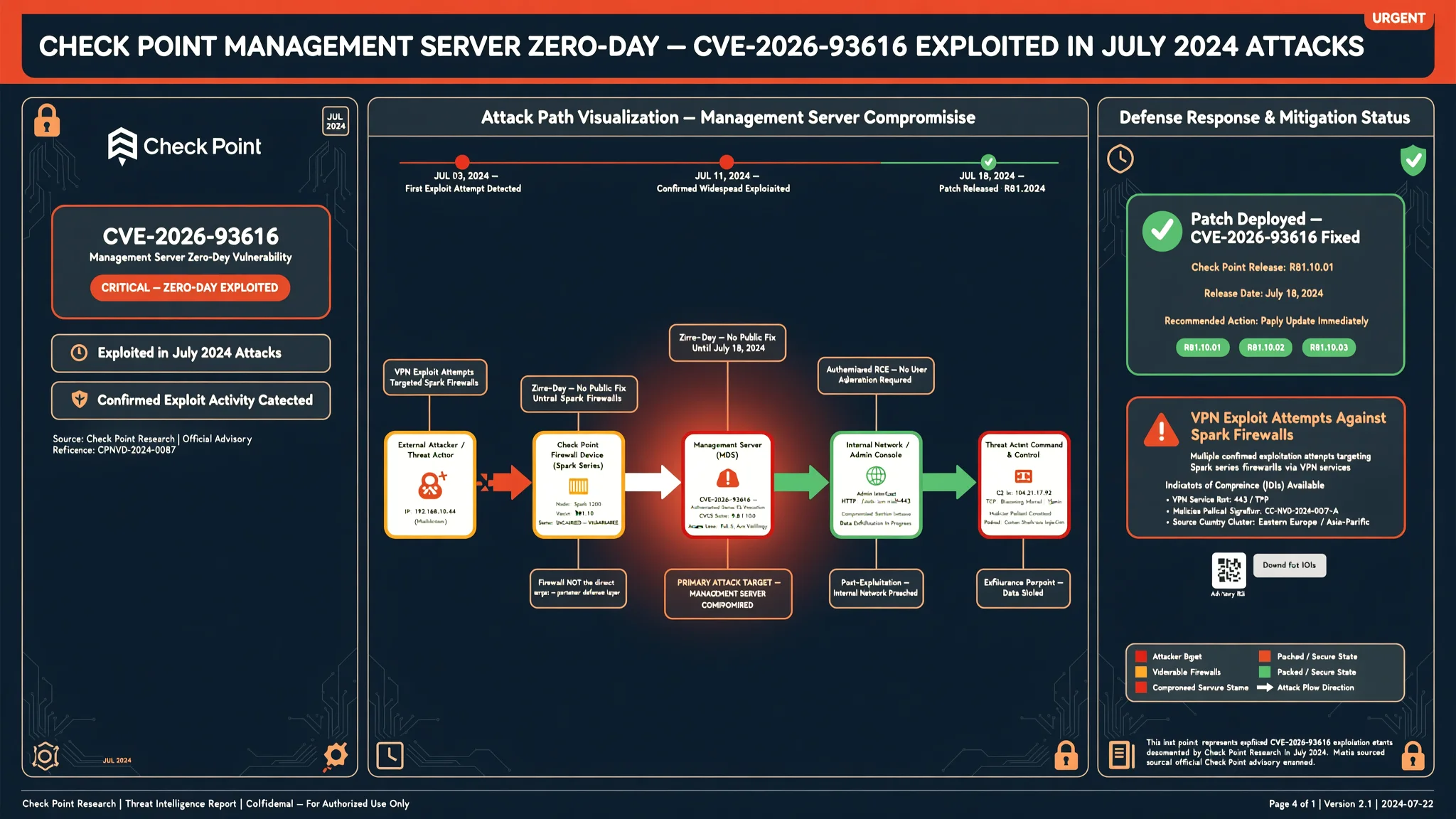The width and height of the screenshot is (1456, 819).
Task: Click the Confirmed Exploit Activity button
Action: point(191,400)
